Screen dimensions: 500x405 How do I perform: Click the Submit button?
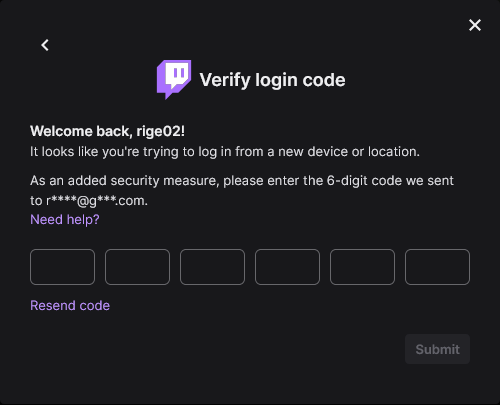coord(437,349)
